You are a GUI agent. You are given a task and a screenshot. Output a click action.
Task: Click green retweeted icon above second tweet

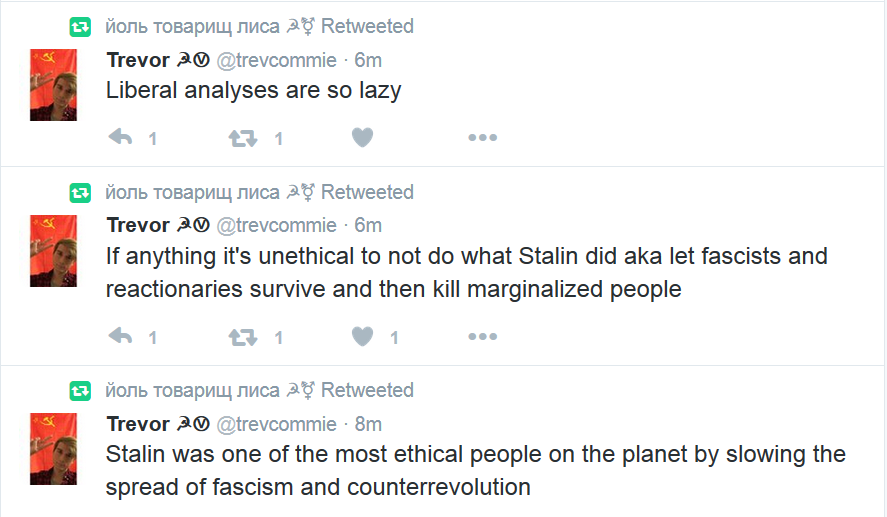click(x=80, y=193)
